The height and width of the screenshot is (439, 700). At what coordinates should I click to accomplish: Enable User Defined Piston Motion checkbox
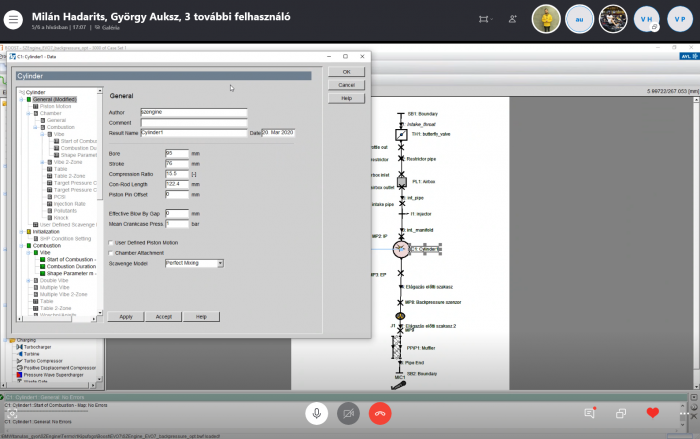pos(111,243)
